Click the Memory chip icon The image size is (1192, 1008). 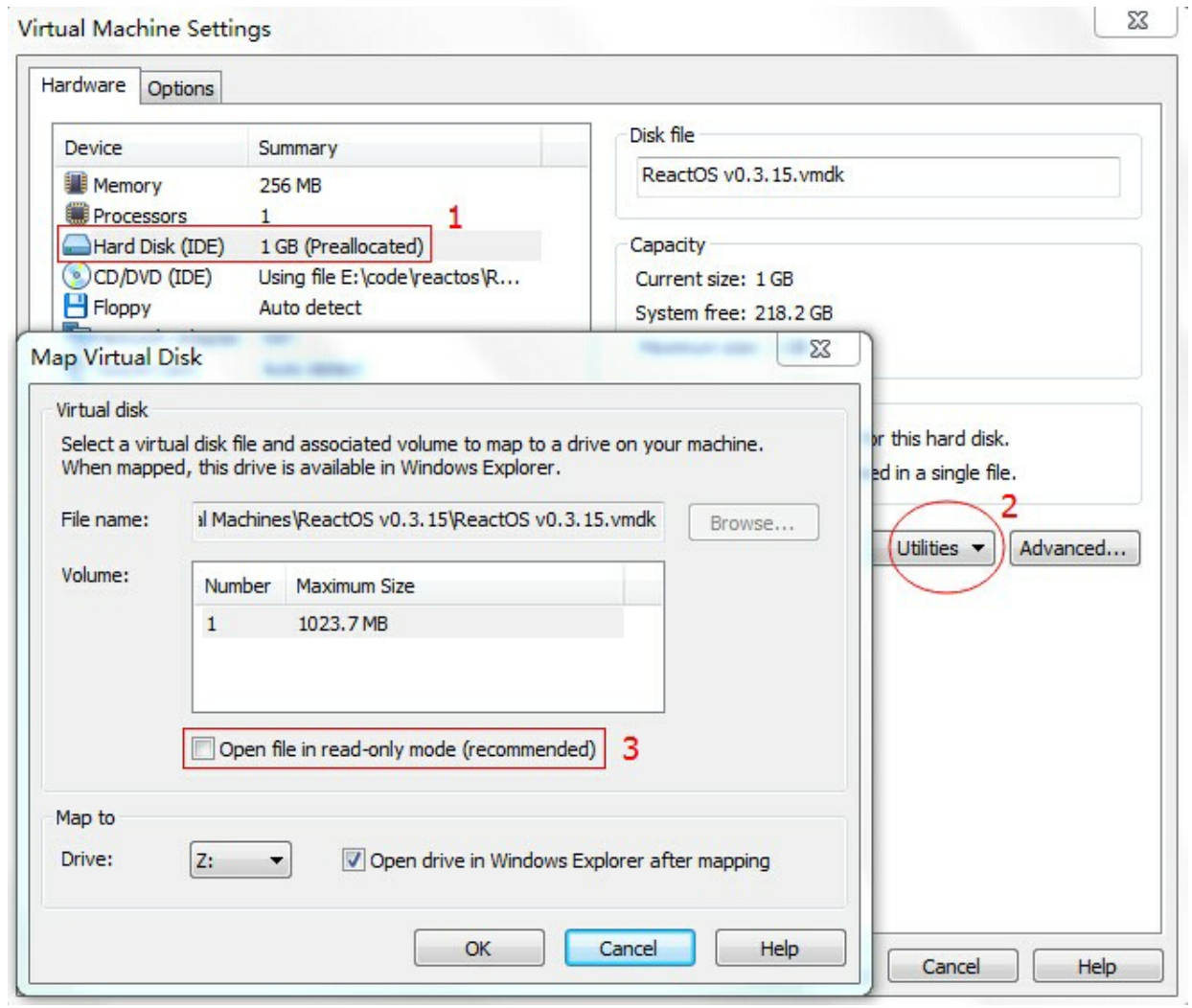point(76,183)
